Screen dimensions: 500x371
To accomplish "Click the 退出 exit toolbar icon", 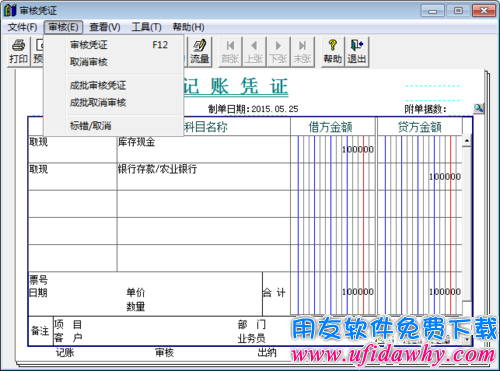I will pos(357,52).
